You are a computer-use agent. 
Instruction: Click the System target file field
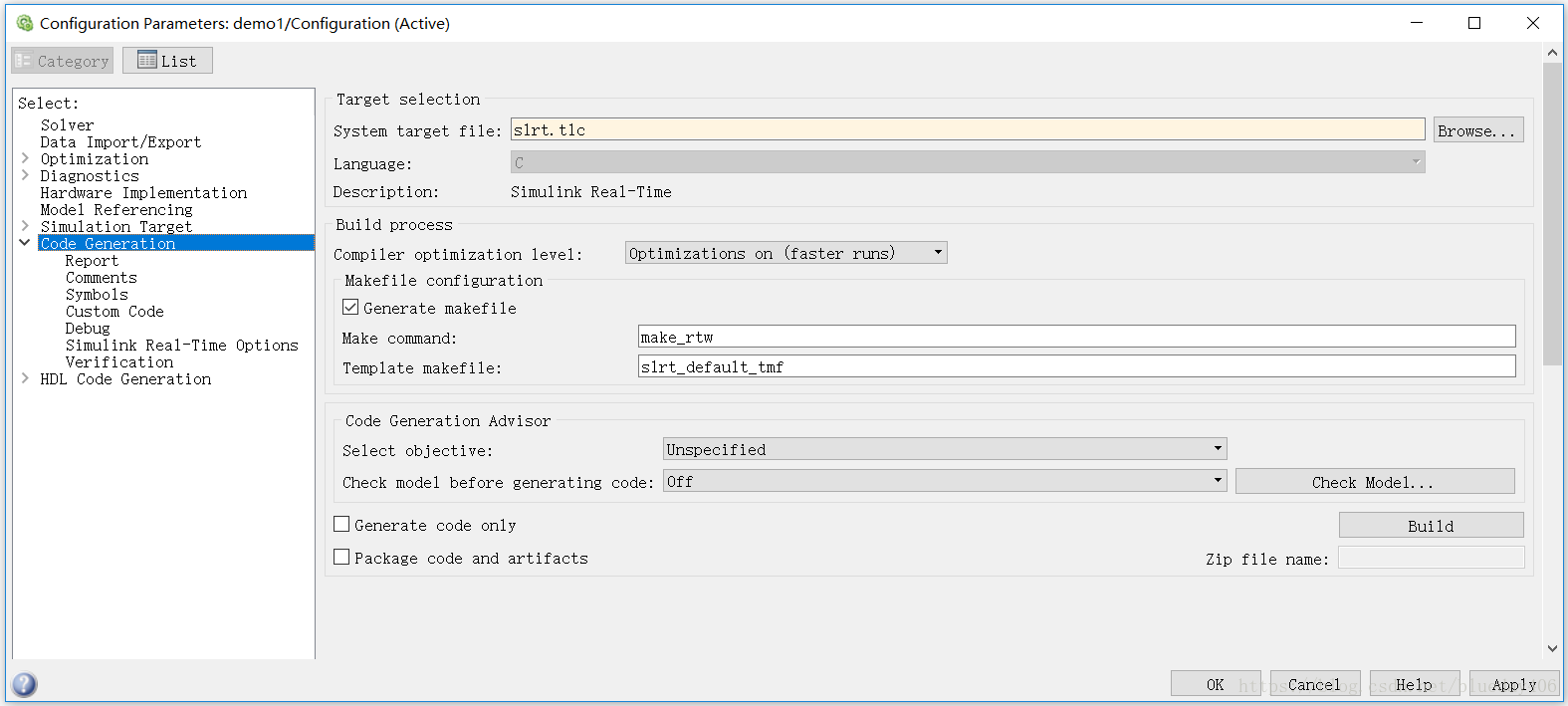968,129
